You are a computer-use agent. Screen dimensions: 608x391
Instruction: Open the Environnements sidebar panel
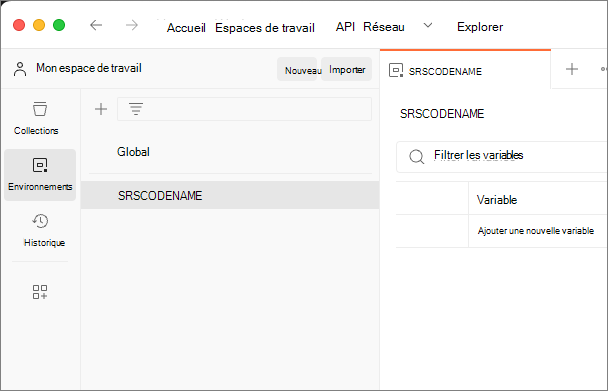(40, 175)
